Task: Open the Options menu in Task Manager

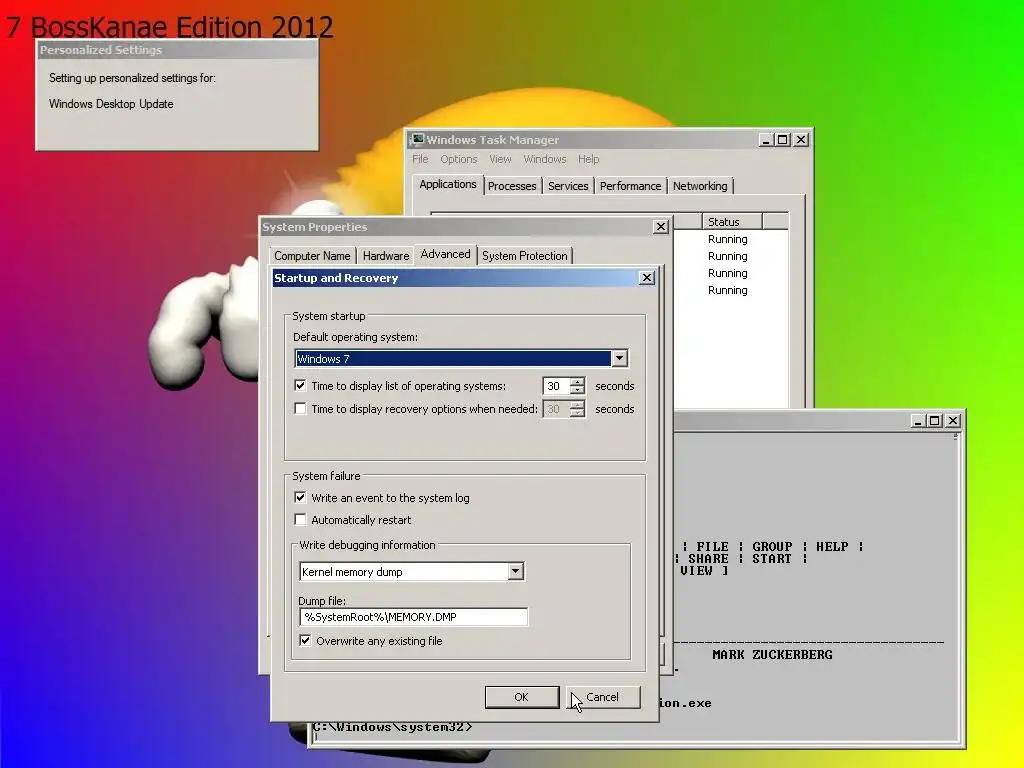Action: [x=458, y=159]
